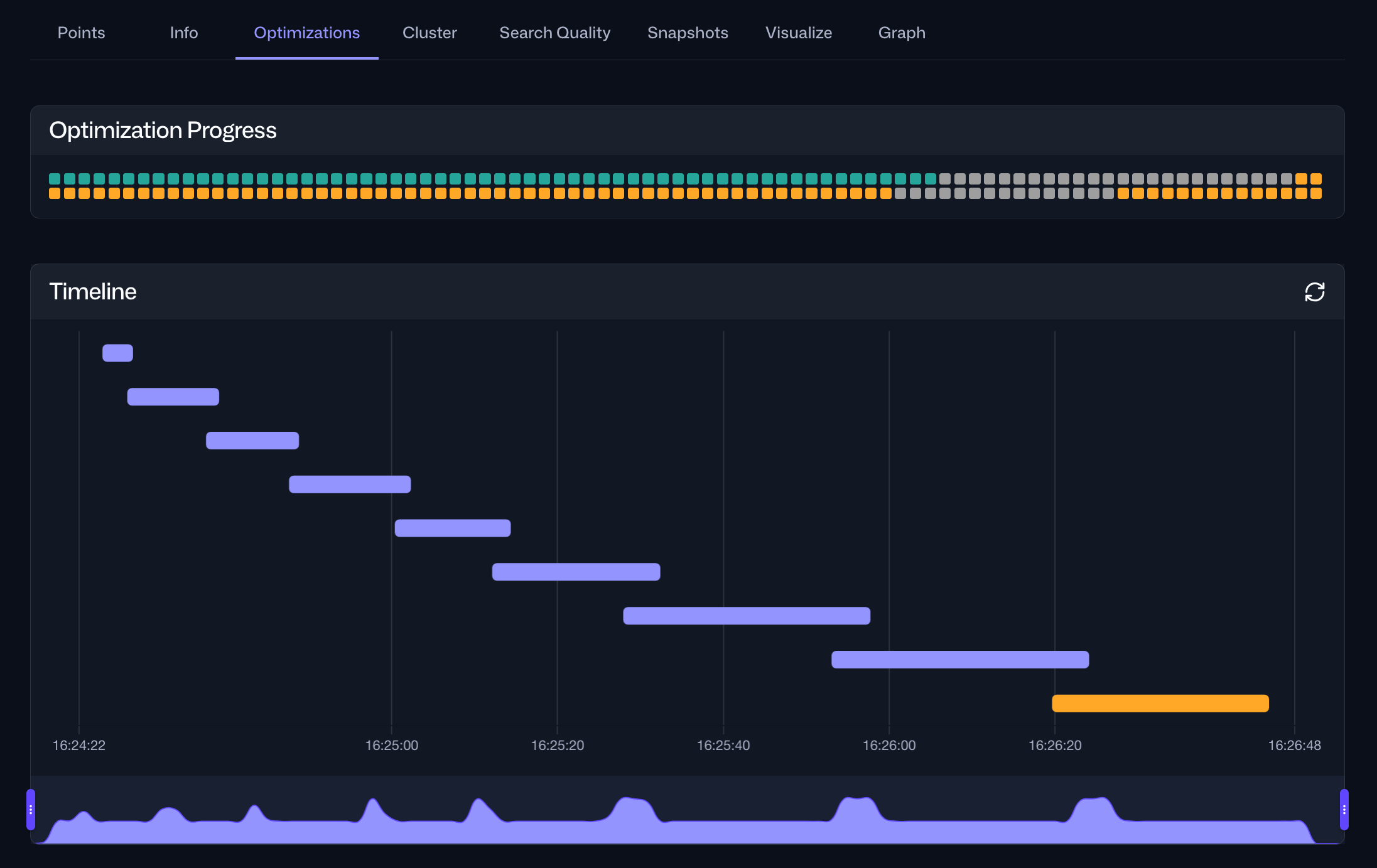
Task: Click the longest purple bar near 16:26:00
Action: coord(959,660)
